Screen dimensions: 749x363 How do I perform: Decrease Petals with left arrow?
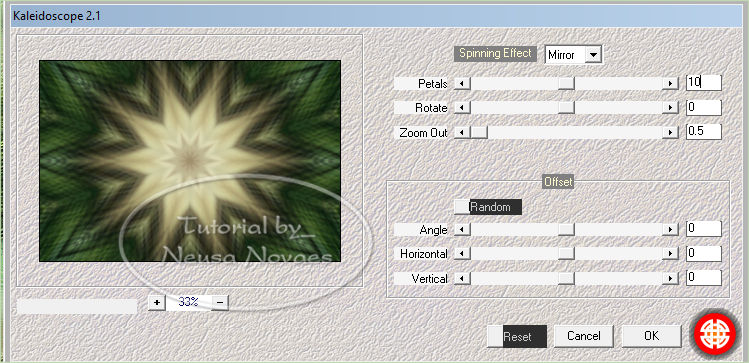click(x=461, y=84)
